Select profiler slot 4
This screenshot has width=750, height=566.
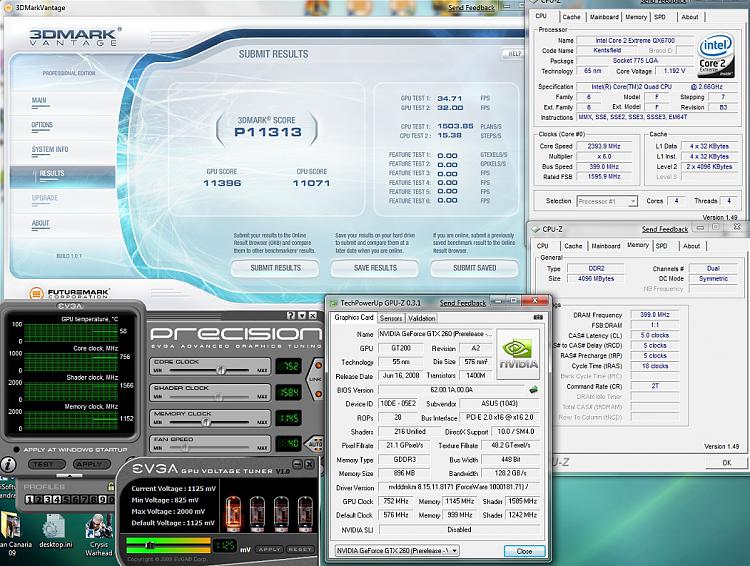coord(57,499)
